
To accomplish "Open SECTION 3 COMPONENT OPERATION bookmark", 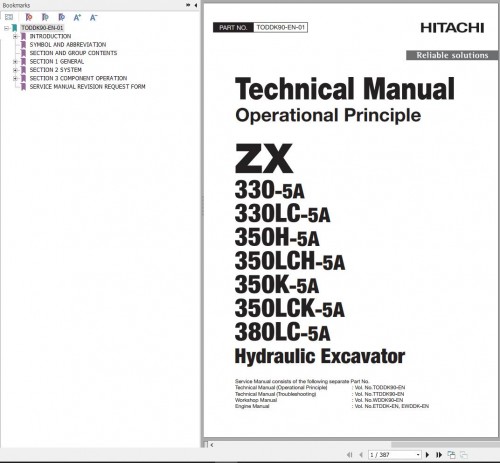I will point(78,78).
